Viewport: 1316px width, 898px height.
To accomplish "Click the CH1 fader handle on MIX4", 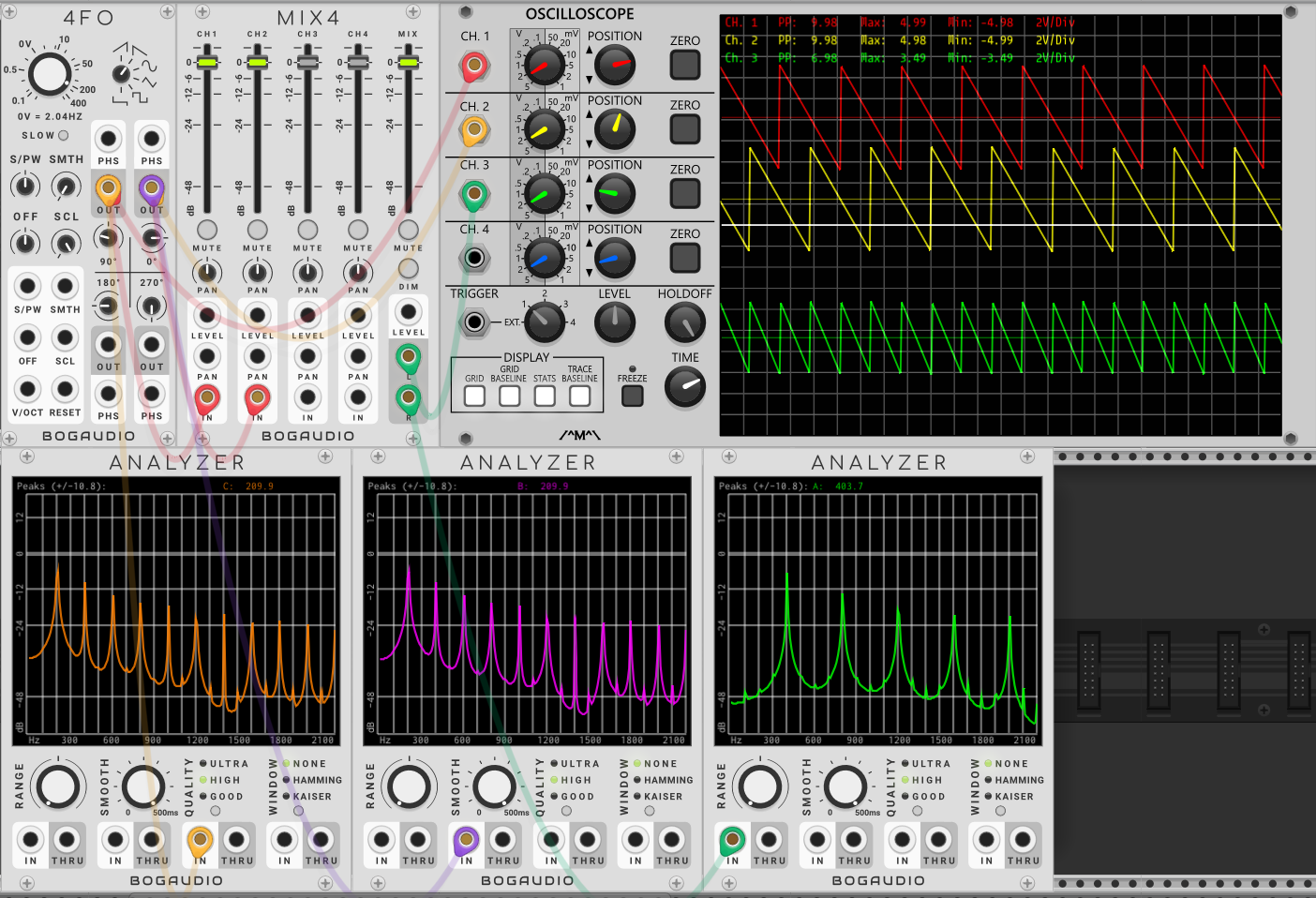I will point(207,62).
